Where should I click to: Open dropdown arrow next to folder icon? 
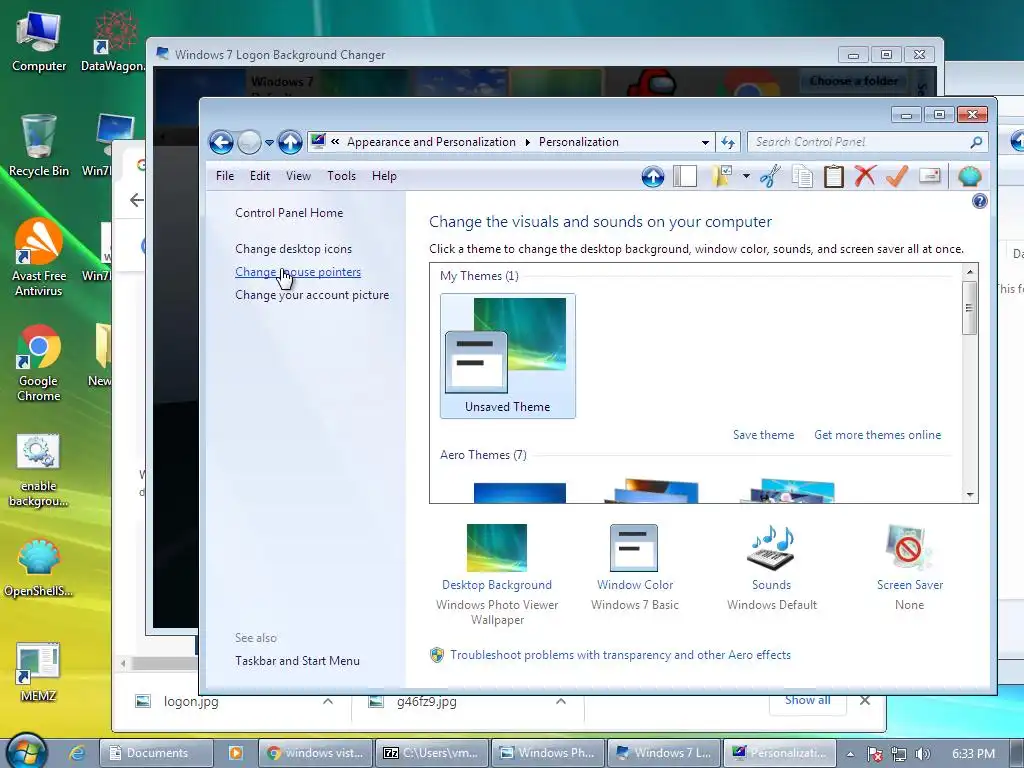746,176
